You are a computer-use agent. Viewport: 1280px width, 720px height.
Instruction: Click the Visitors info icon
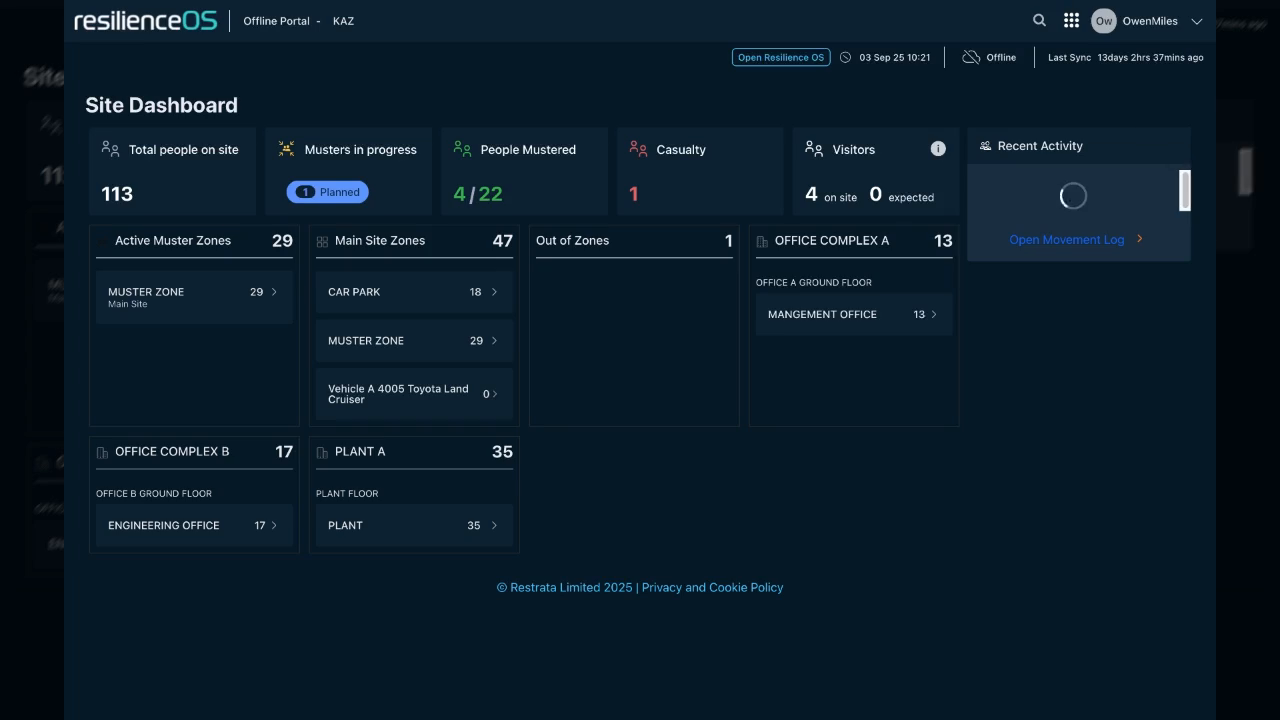pos(938,149)
